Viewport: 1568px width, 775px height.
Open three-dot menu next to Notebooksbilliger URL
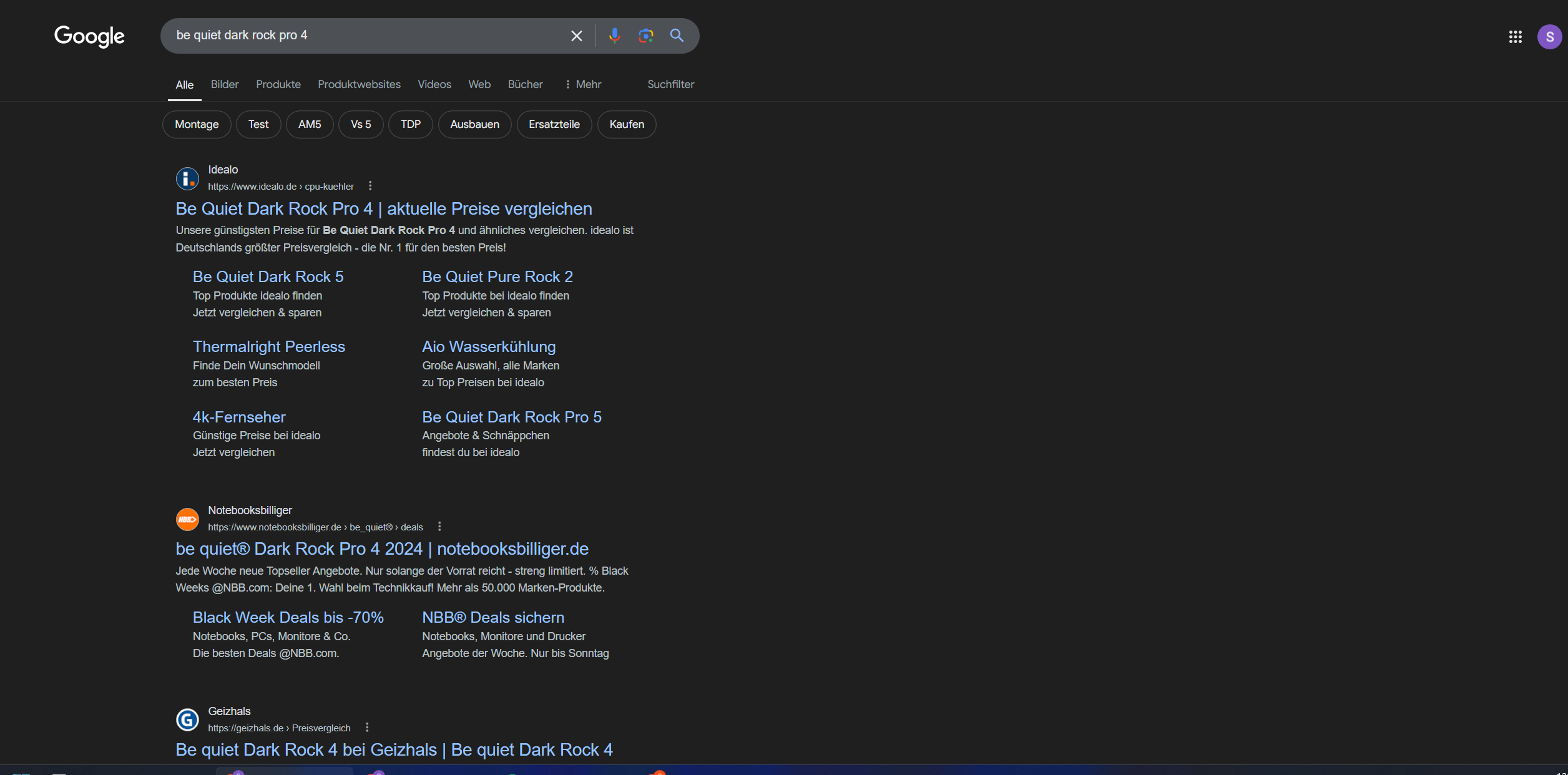pyautogui.click(x=439, y=527)
